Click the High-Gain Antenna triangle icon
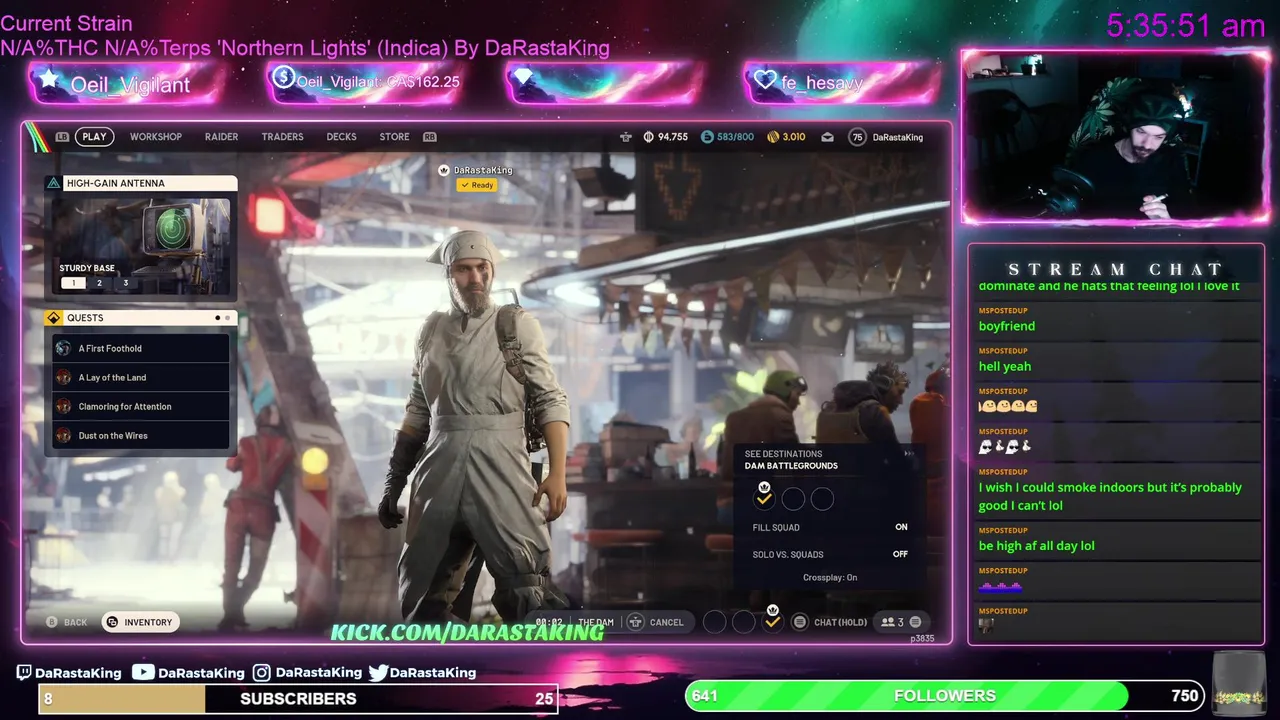 (53, 183)
